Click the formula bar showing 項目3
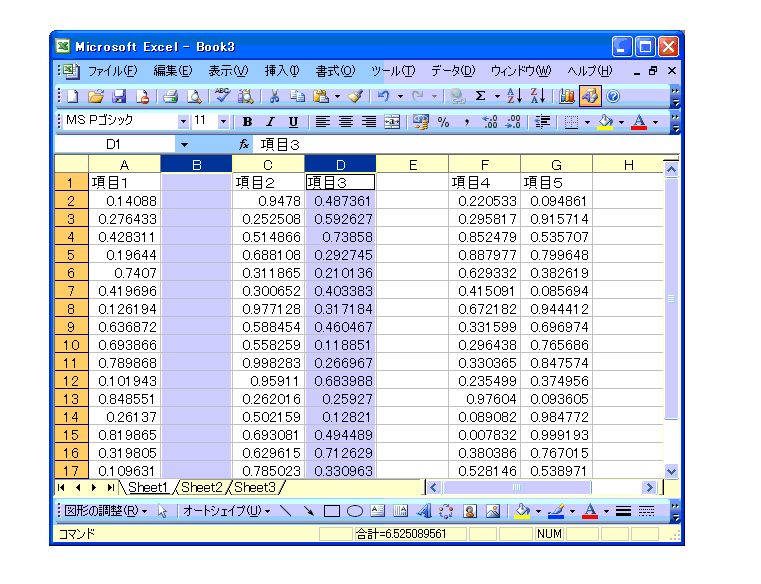Image resolution: width=761 pixels, height=584 pixels. pyautogui.click(x=466, y=145)
